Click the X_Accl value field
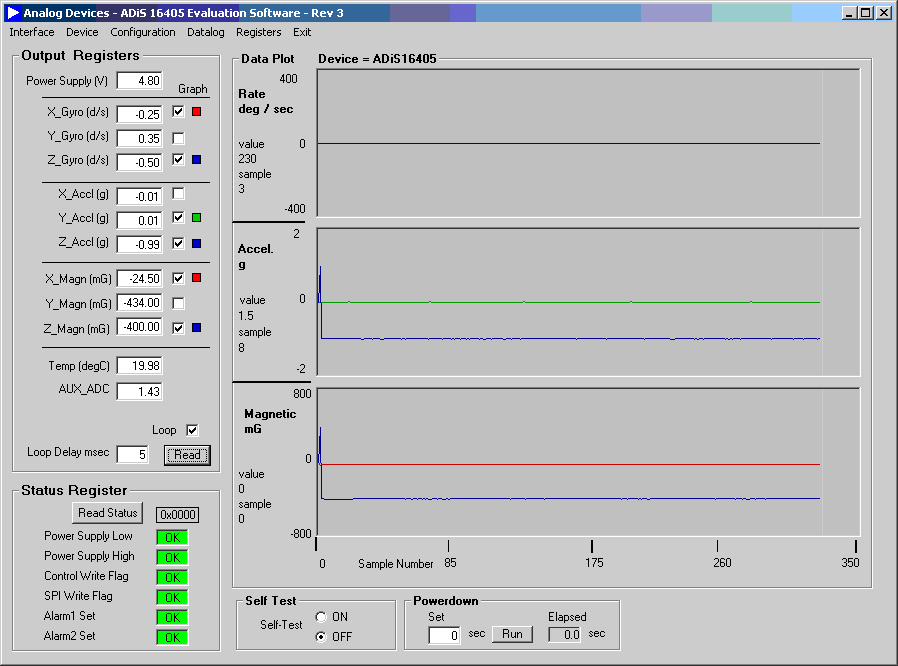The width and height of the screenshot is (898, 666). 140,196
